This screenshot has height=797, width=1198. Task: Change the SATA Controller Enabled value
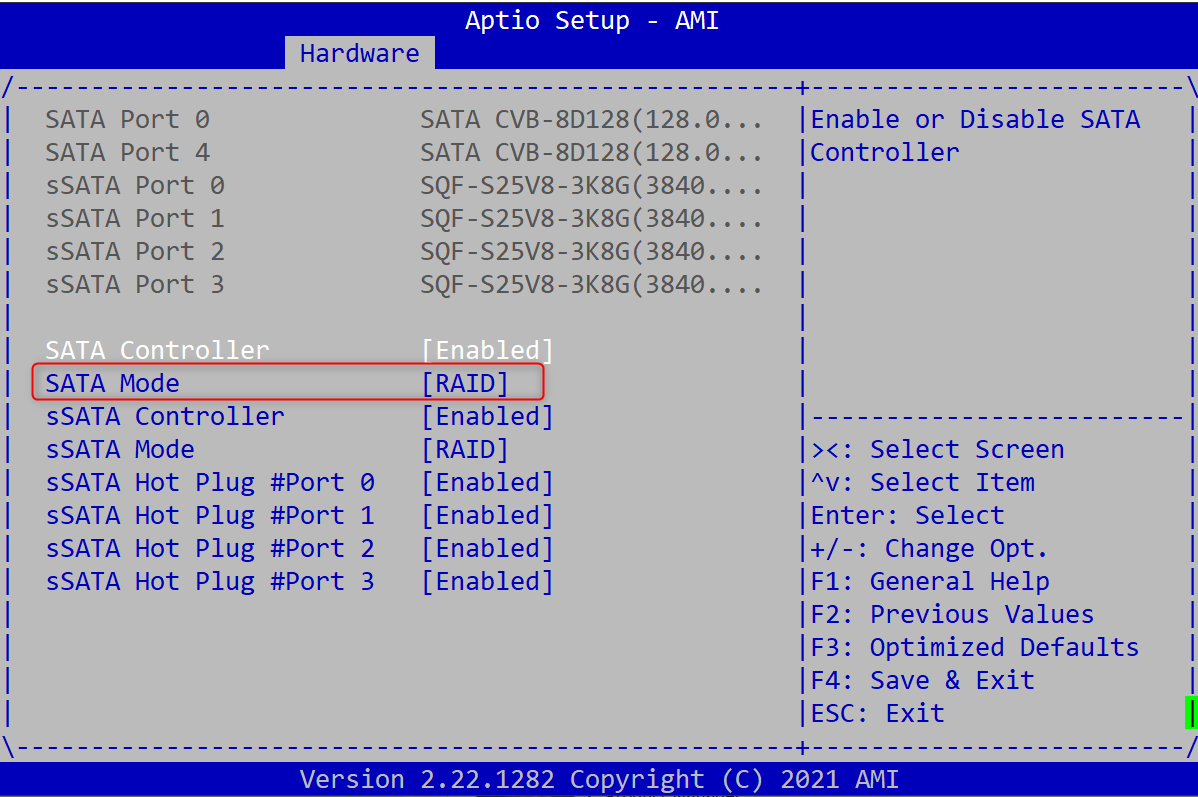[x=487, y=350]
